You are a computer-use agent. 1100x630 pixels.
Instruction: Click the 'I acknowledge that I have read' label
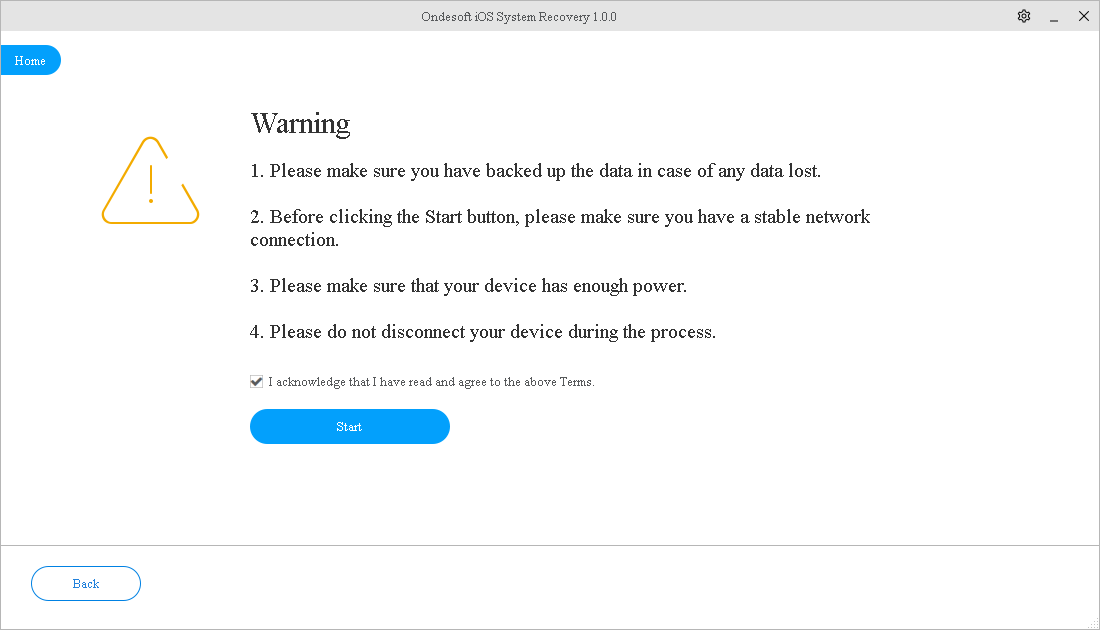point(430,382)
